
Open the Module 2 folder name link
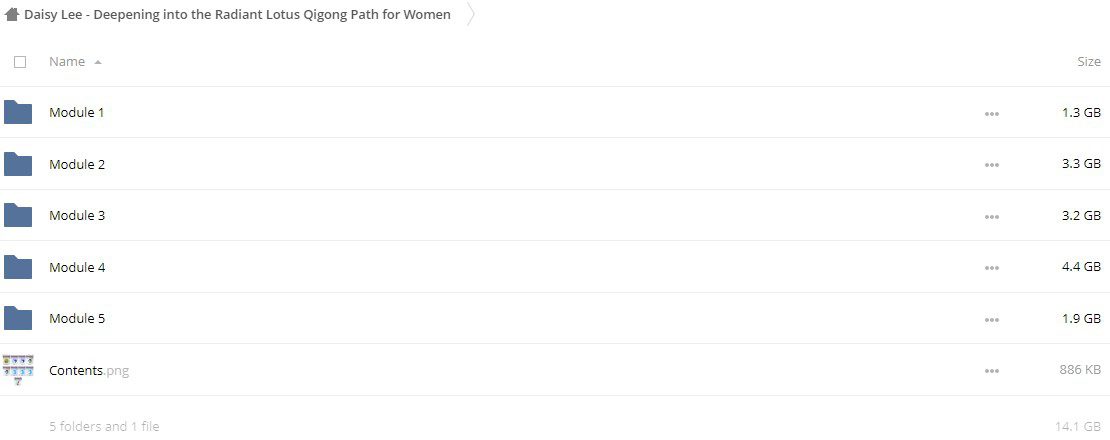click(77, 163)
